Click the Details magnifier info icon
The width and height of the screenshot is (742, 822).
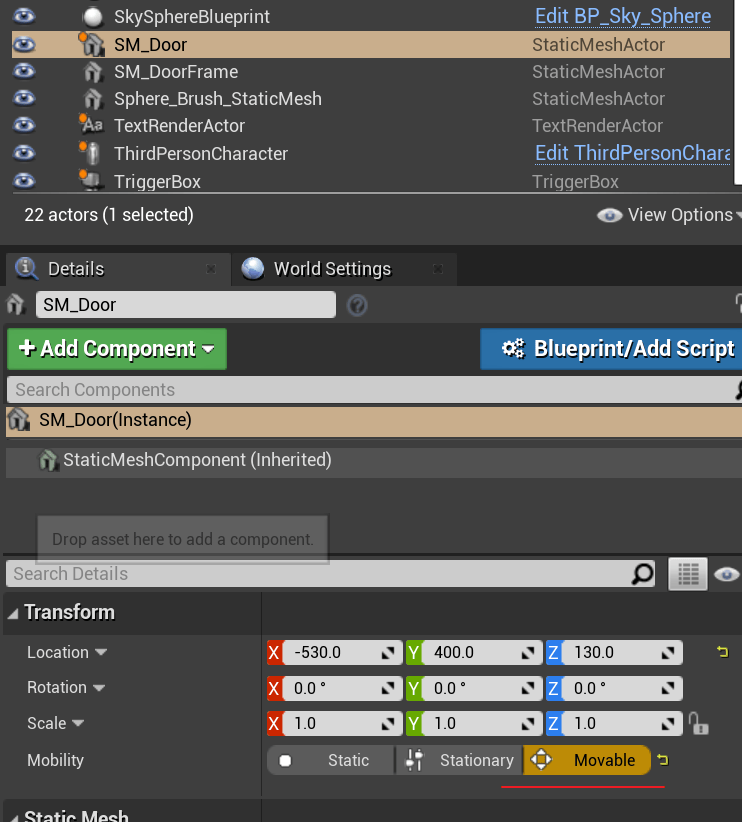26,268
